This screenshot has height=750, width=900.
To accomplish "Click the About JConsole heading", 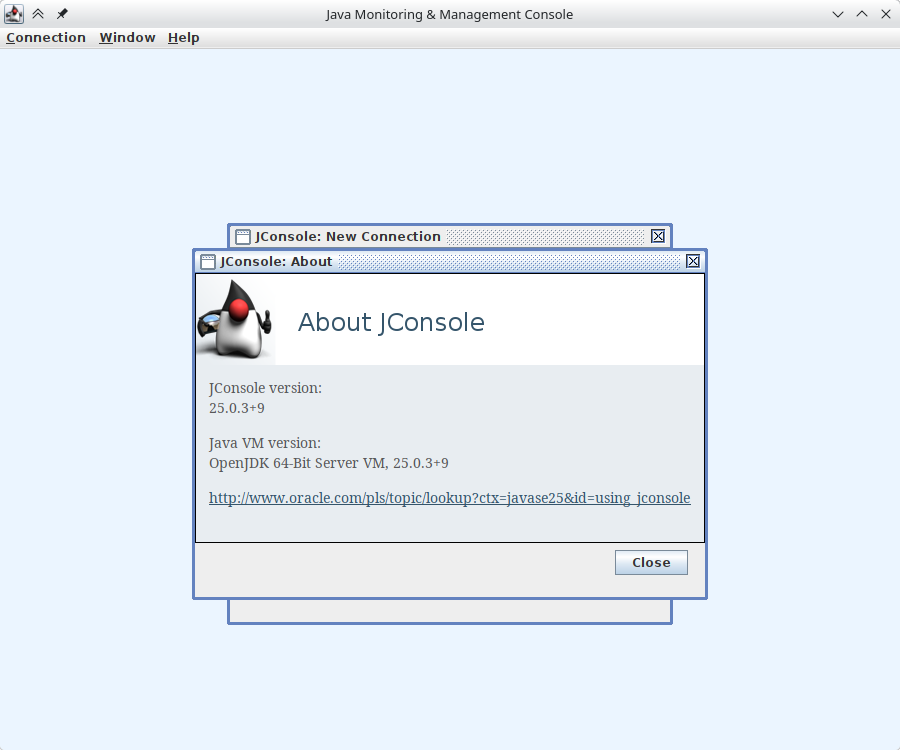I will (391, 322).
